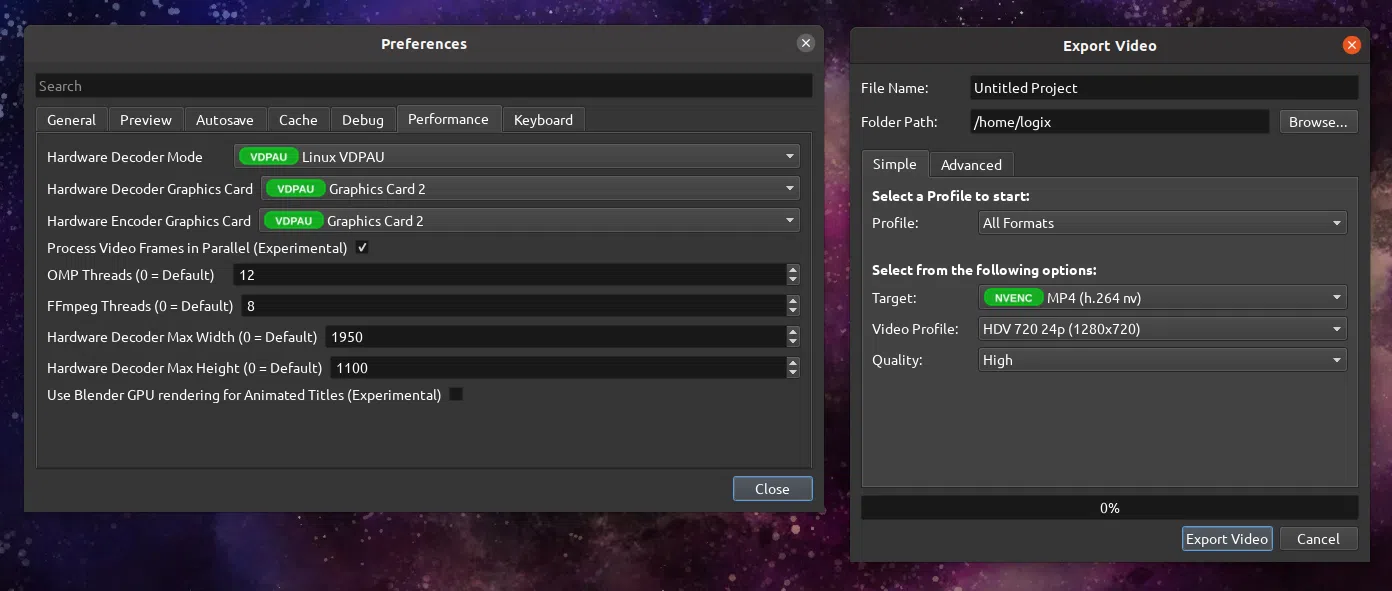Open the Hardware Decoder Graphics Card dropdown
This screenshot has height=591, width=1392.
[x=530, y=189]
